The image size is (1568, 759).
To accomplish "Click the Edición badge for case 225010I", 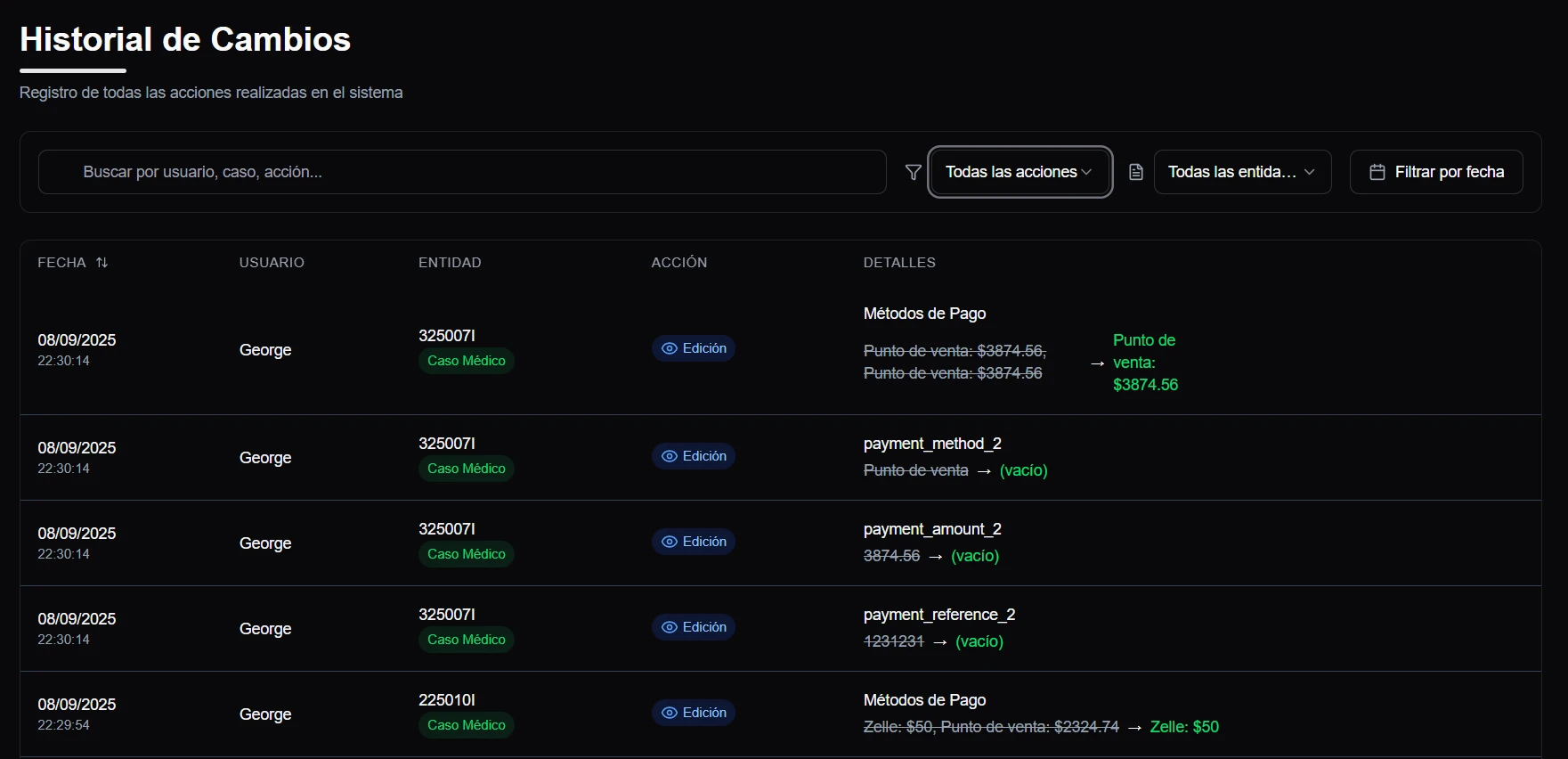I will 694,713.
